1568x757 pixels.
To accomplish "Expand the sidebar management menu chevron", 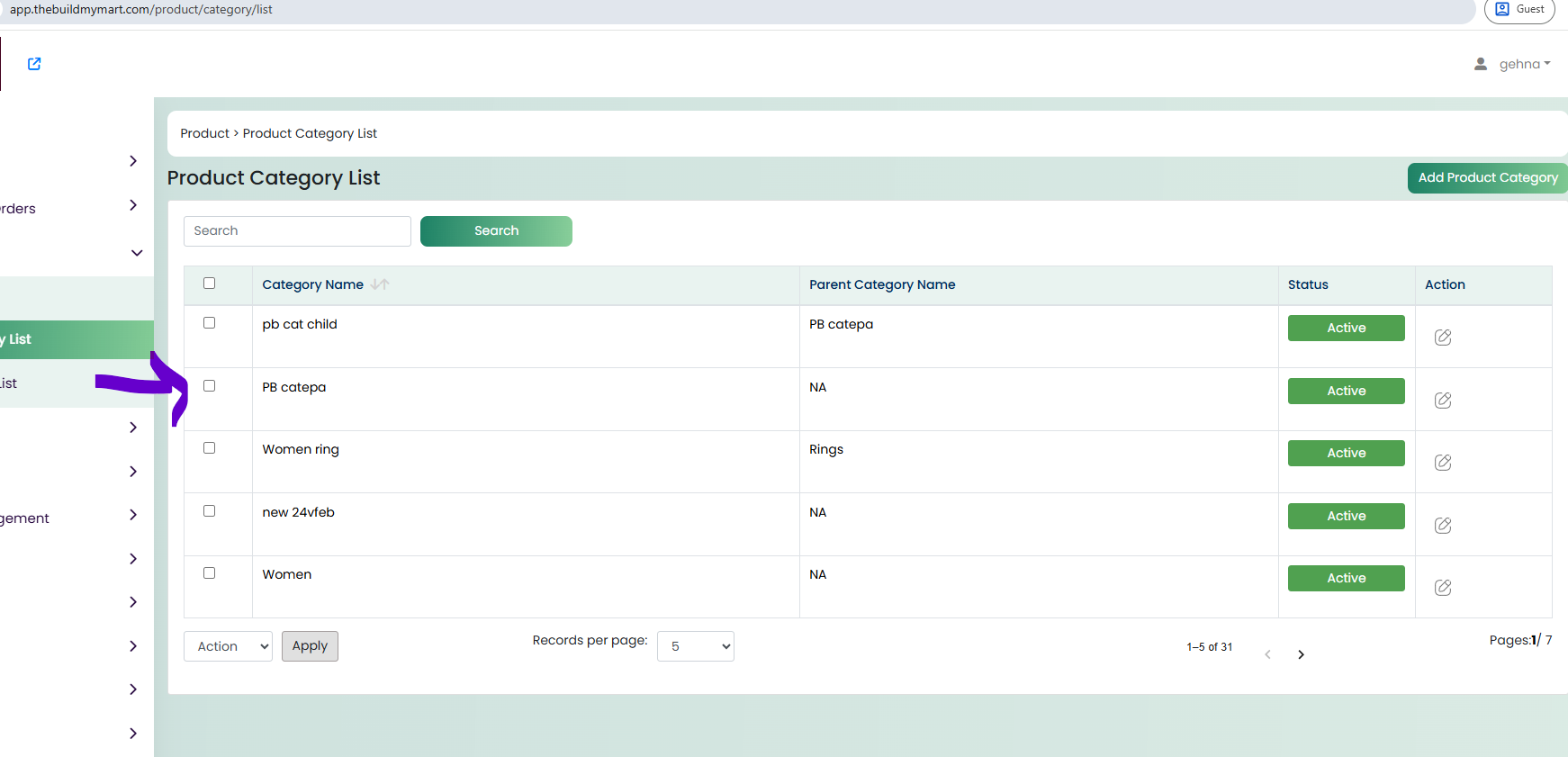I will pos(133,515).
